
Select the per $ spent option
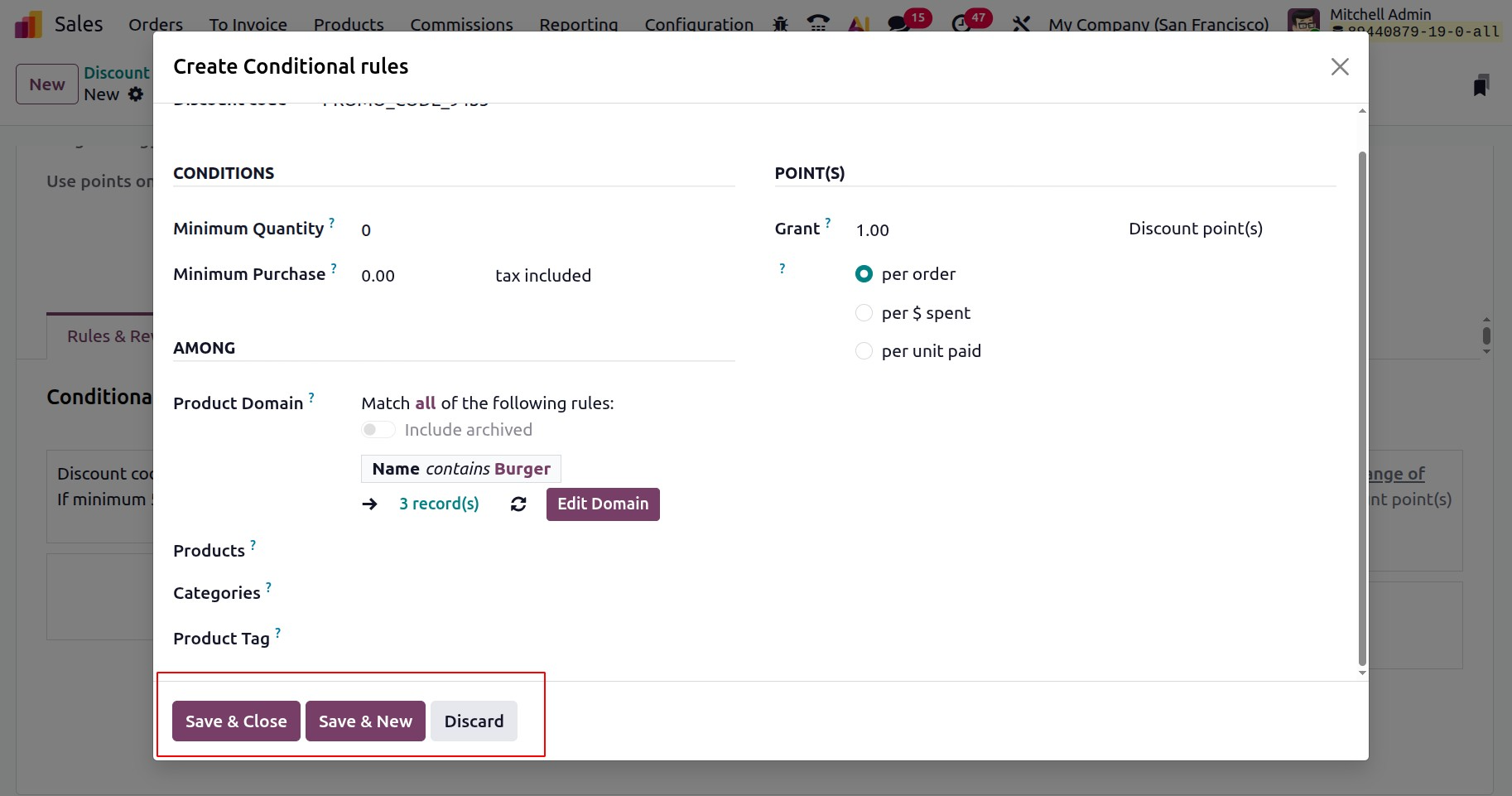[864, 313]
